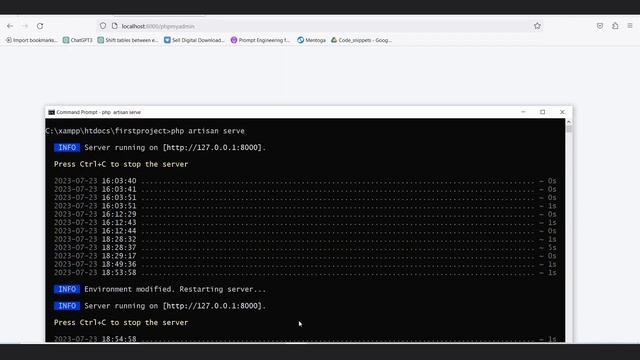Click the log timestamp 18:53:58
Screen dimensions: 640x360
(119, 273)
